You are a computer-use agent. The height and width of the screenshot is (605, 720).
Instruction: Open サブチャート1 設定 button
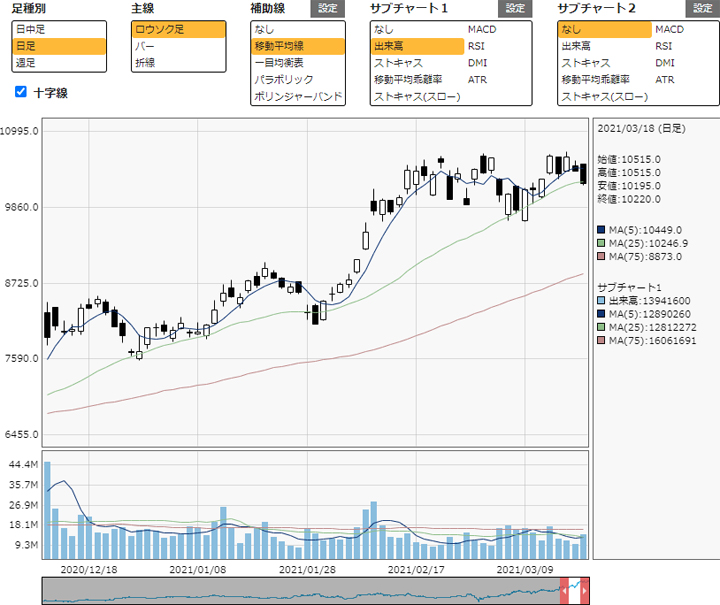[x=515, y=9]
